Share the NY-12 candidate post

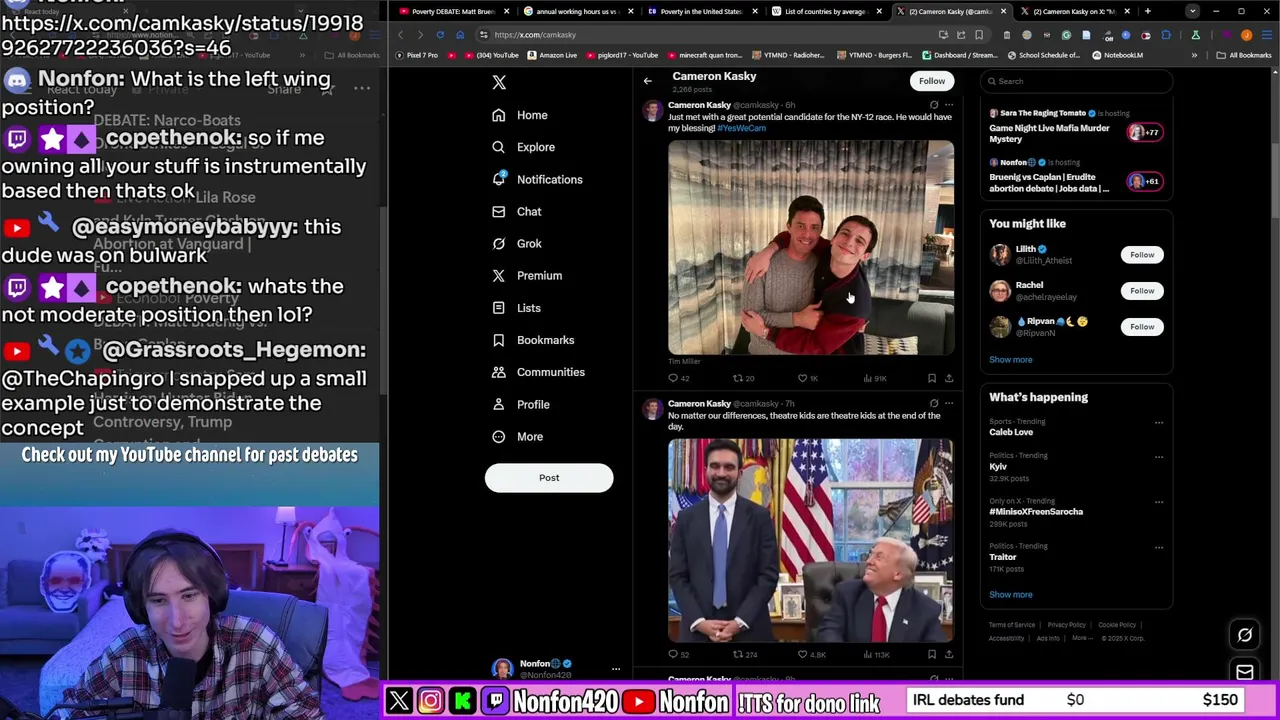click(x=949, y=378)
